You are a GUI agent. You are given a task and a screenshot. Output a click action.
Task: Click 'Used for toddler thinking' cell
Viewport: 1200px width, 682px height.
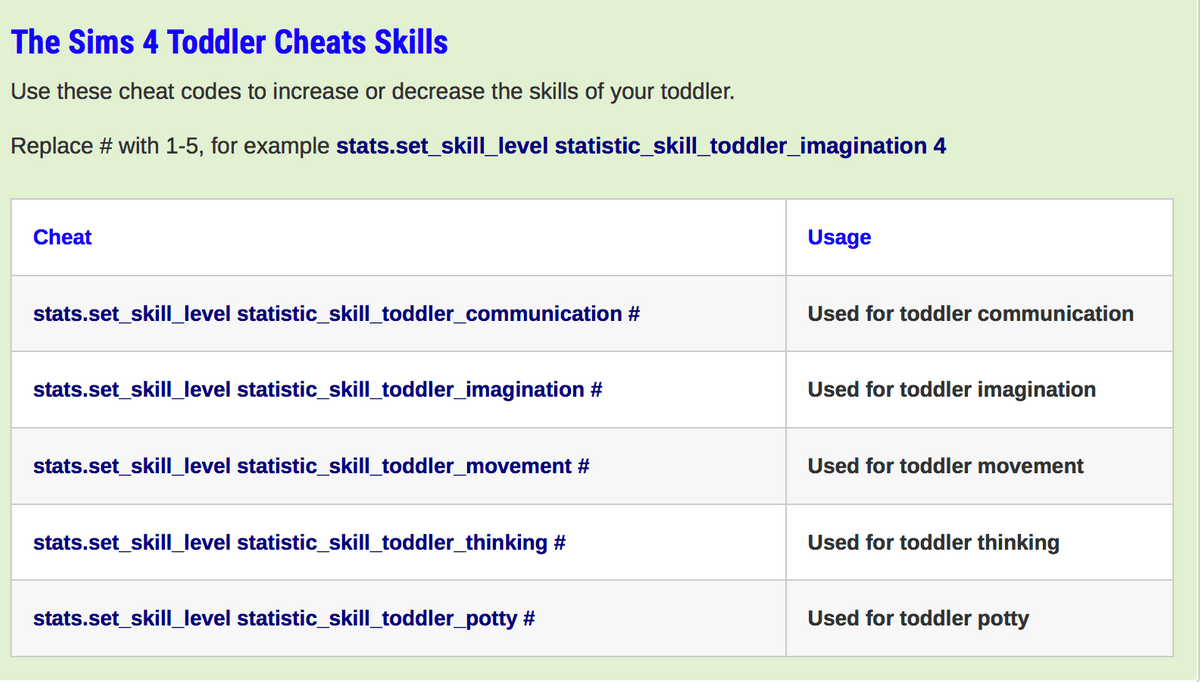pos(933,542)
